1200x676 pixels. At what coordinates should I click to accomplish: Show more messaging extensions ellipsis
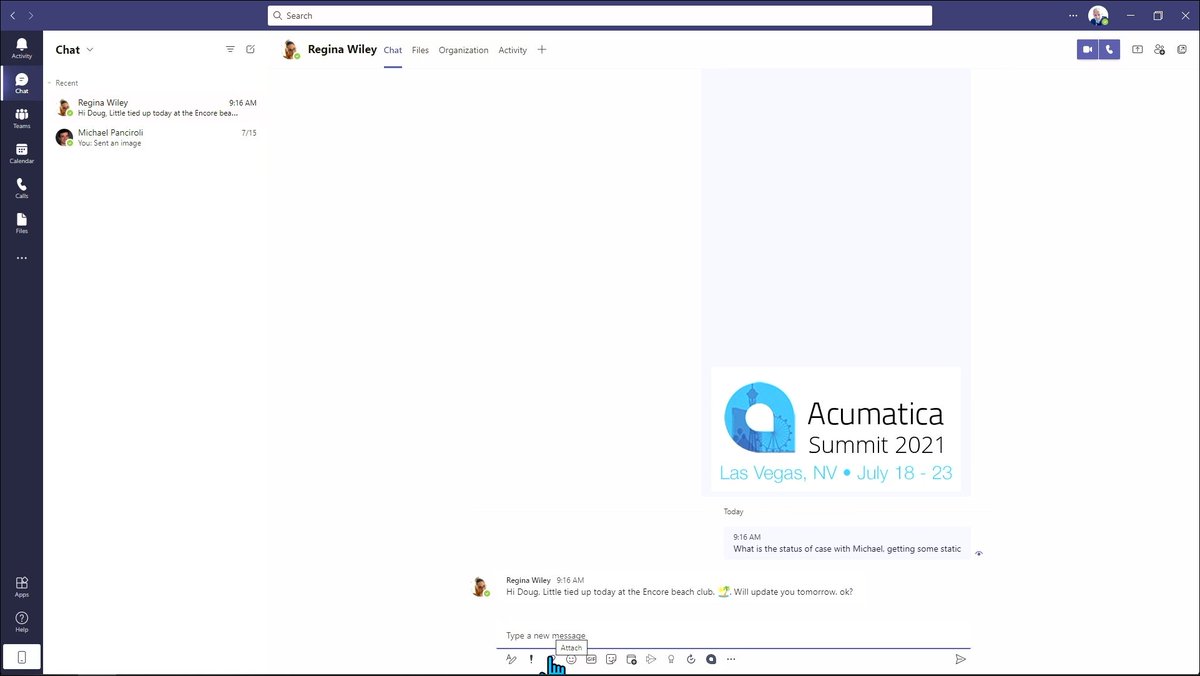731,659
